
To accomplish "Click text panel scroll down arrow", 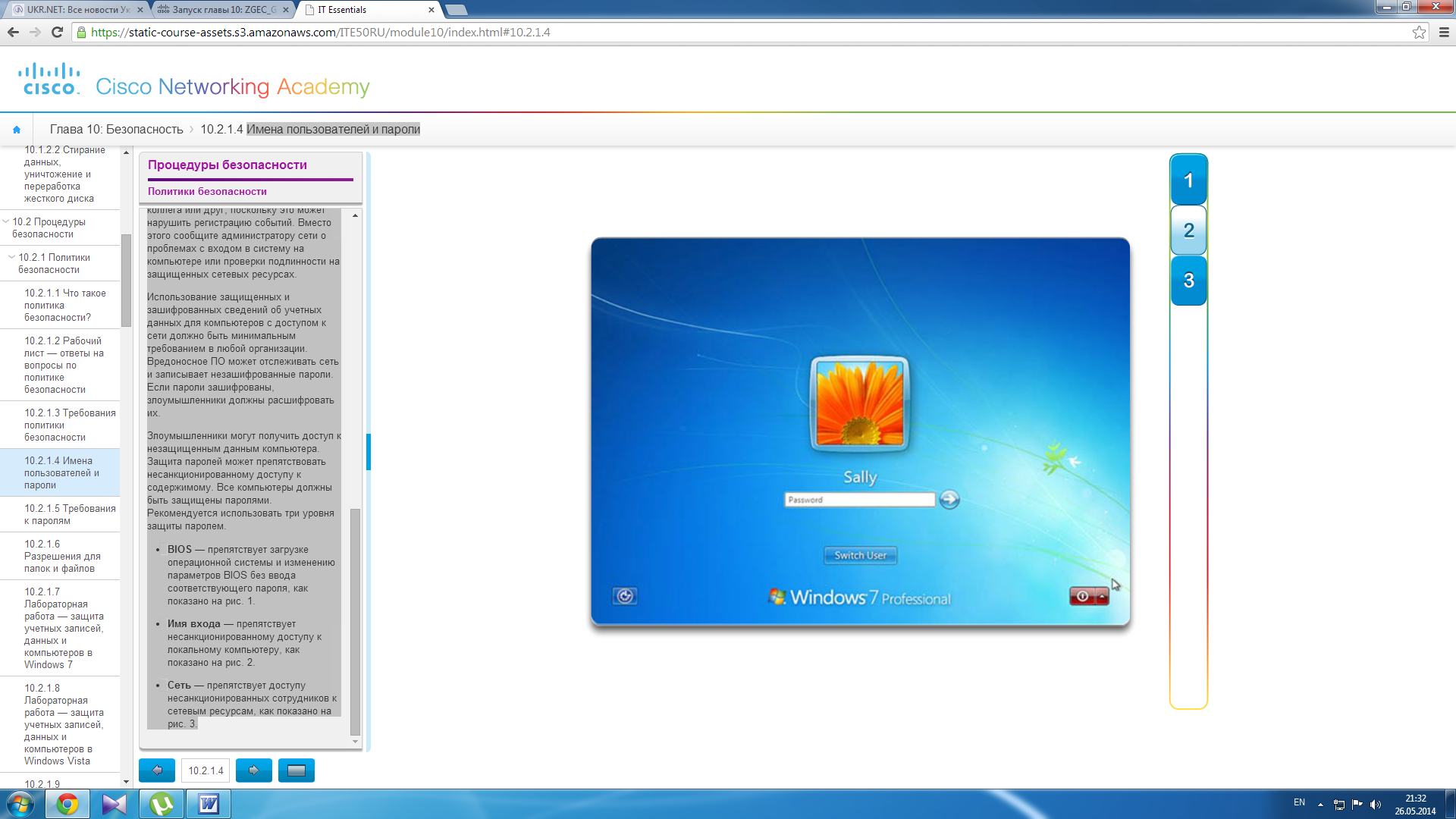I will [355, 742].
